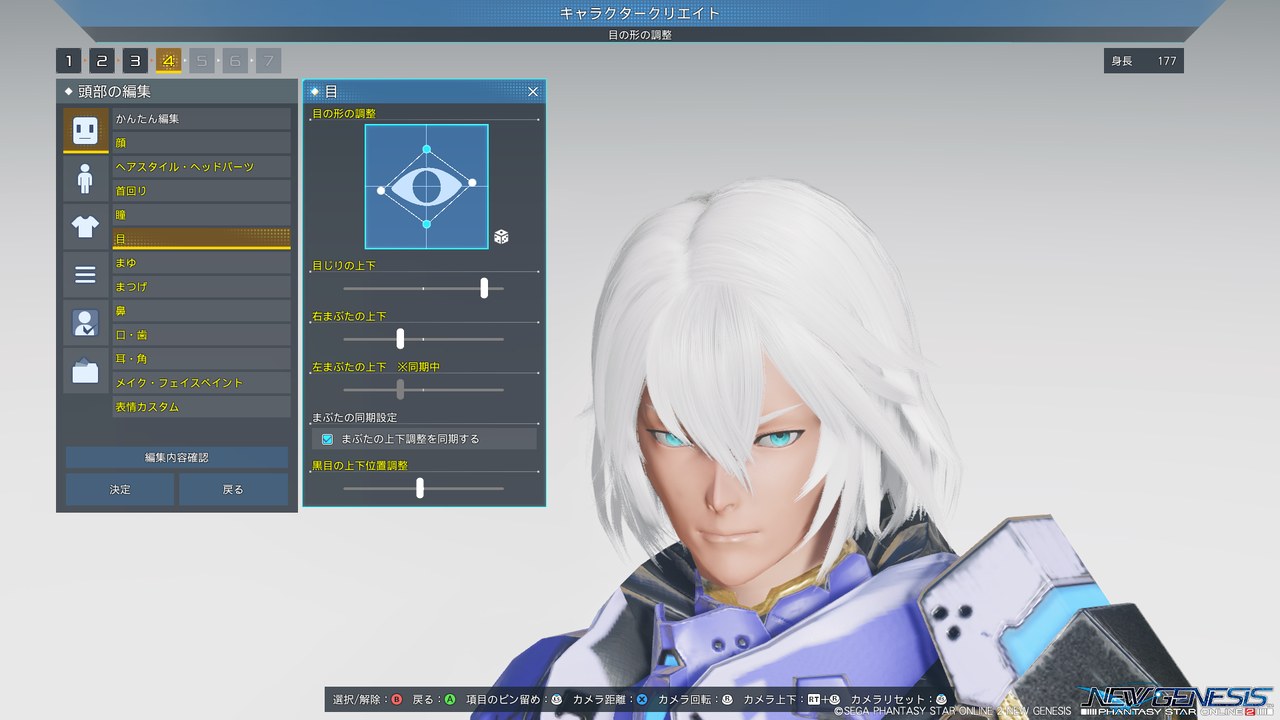Click the 頭部の編集 panel title

[114, 91]
